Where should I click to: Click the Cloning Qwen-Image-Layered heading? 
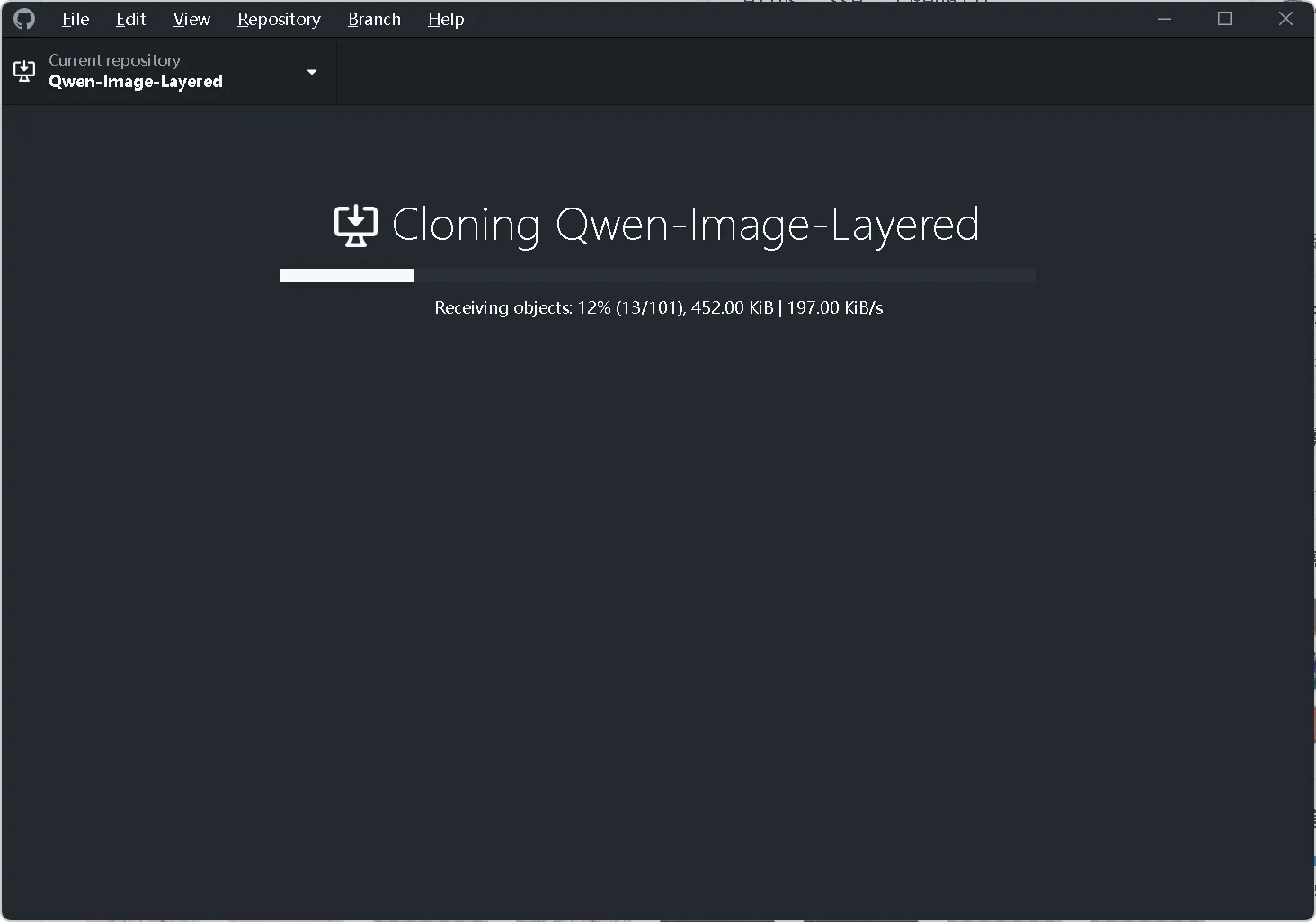click(685, 226)
